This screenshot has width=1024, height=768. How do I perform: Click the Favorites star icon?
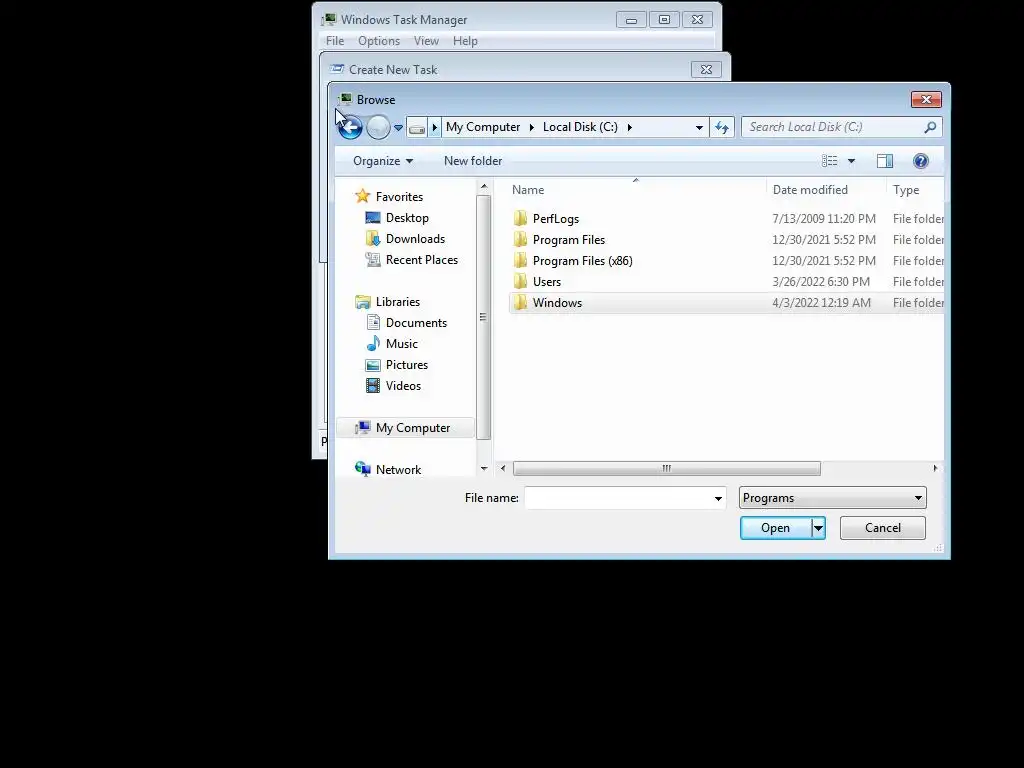coord(362,196)
